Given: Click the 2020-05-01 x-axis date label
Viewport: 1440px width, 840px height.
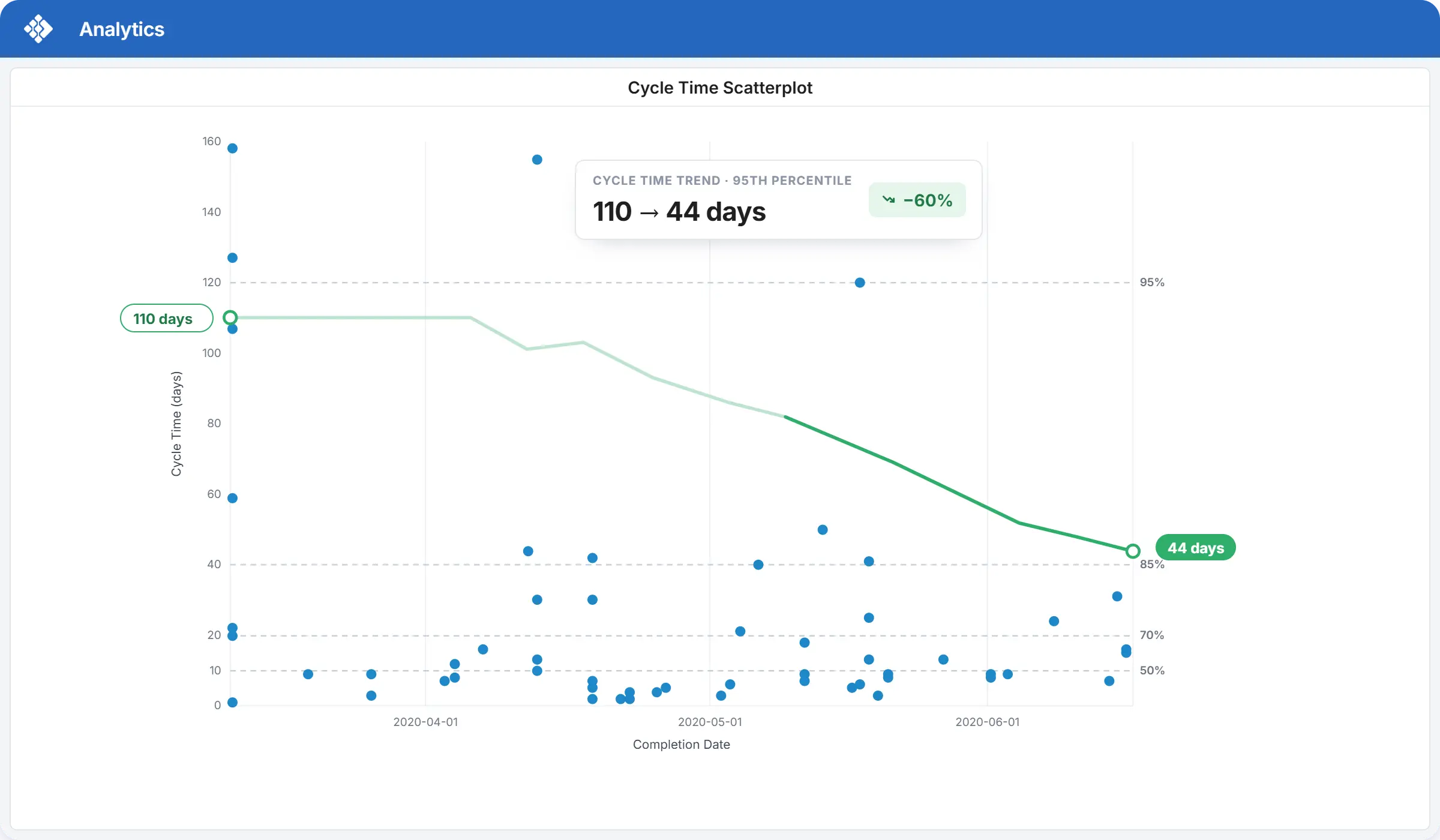Looking at the screenshot, I should tap(710, 722).
